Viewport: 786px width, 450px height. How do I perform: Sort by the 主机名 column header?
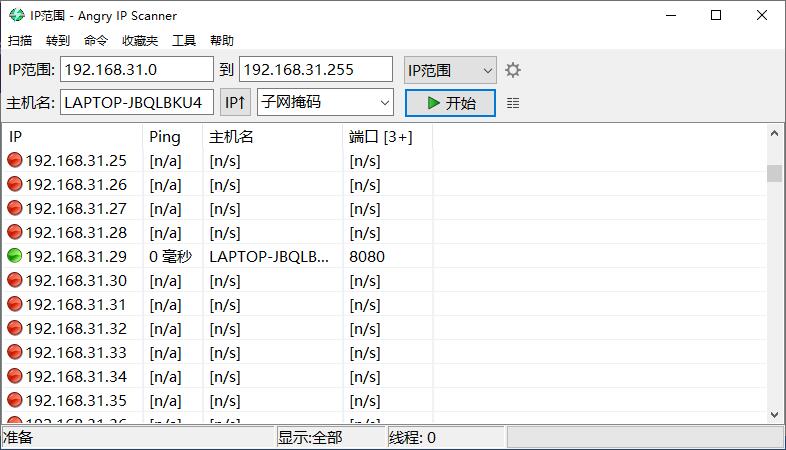coord(273,136)
